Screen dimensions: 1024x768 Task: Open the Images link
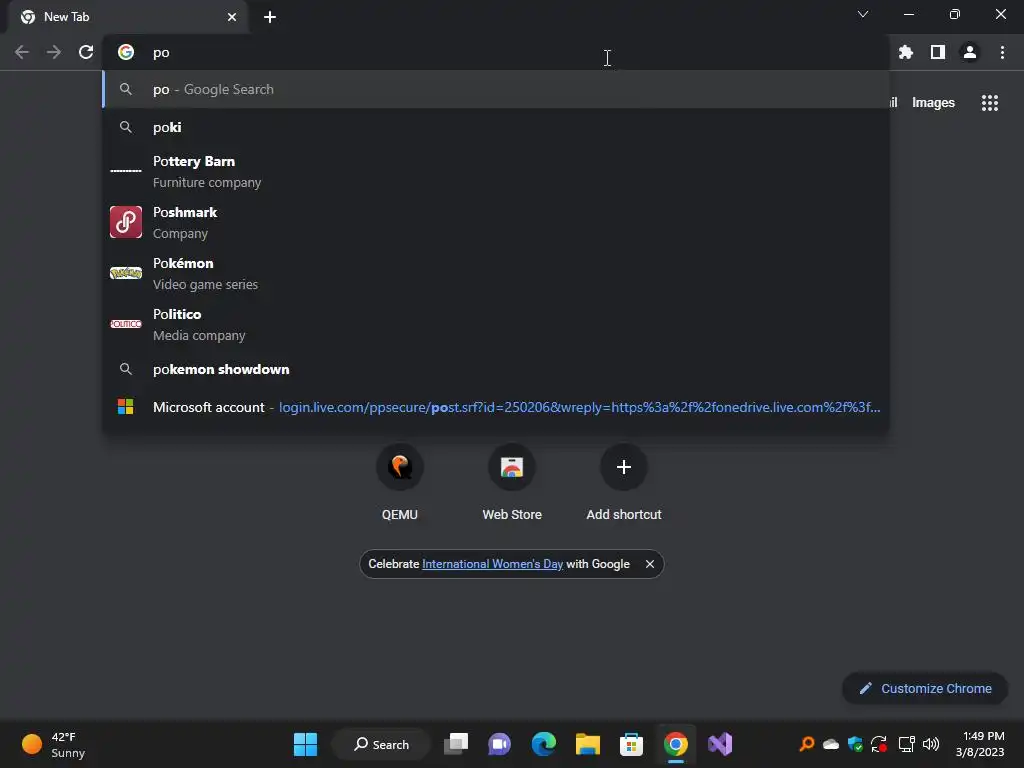click(933, 103)
